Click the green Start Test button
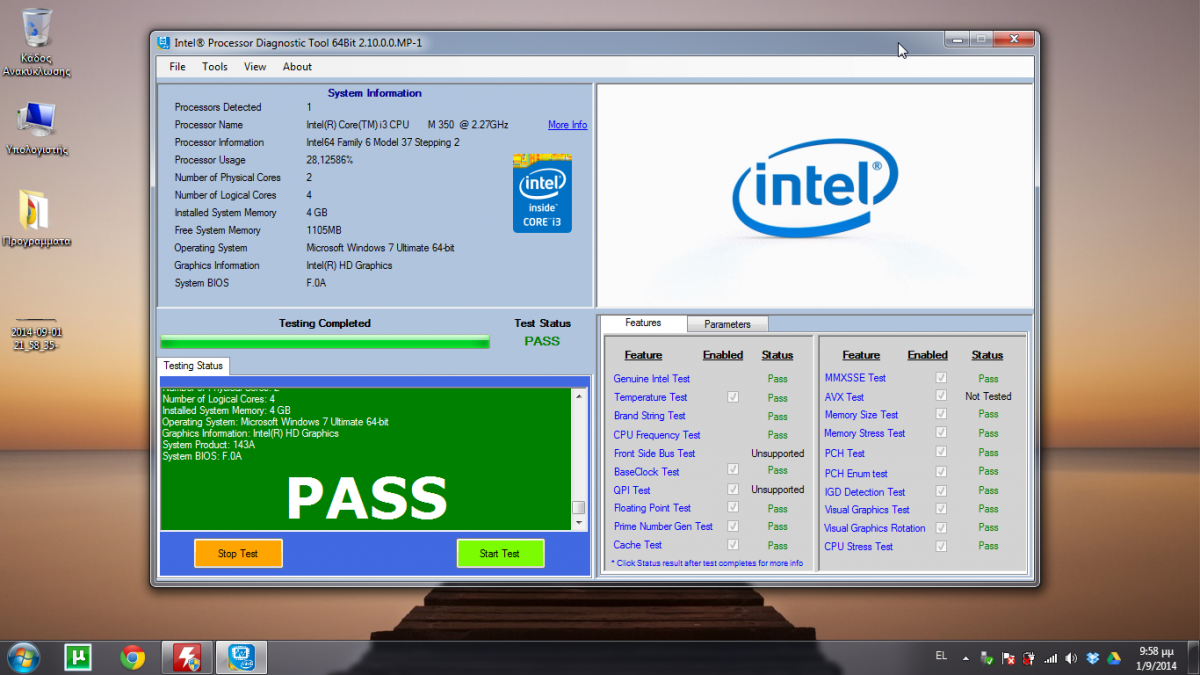This screenshot has width=1200, height=675. point(500,553)
